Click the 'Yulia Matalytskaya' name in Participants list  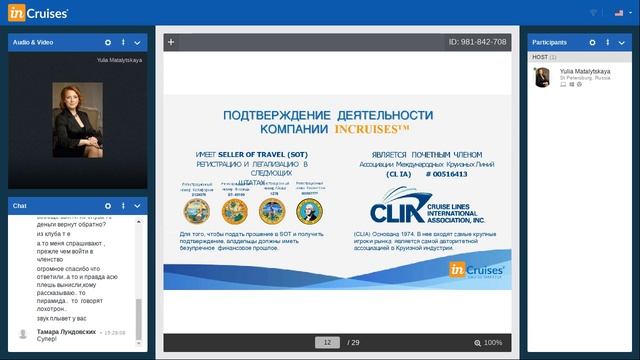585,71
